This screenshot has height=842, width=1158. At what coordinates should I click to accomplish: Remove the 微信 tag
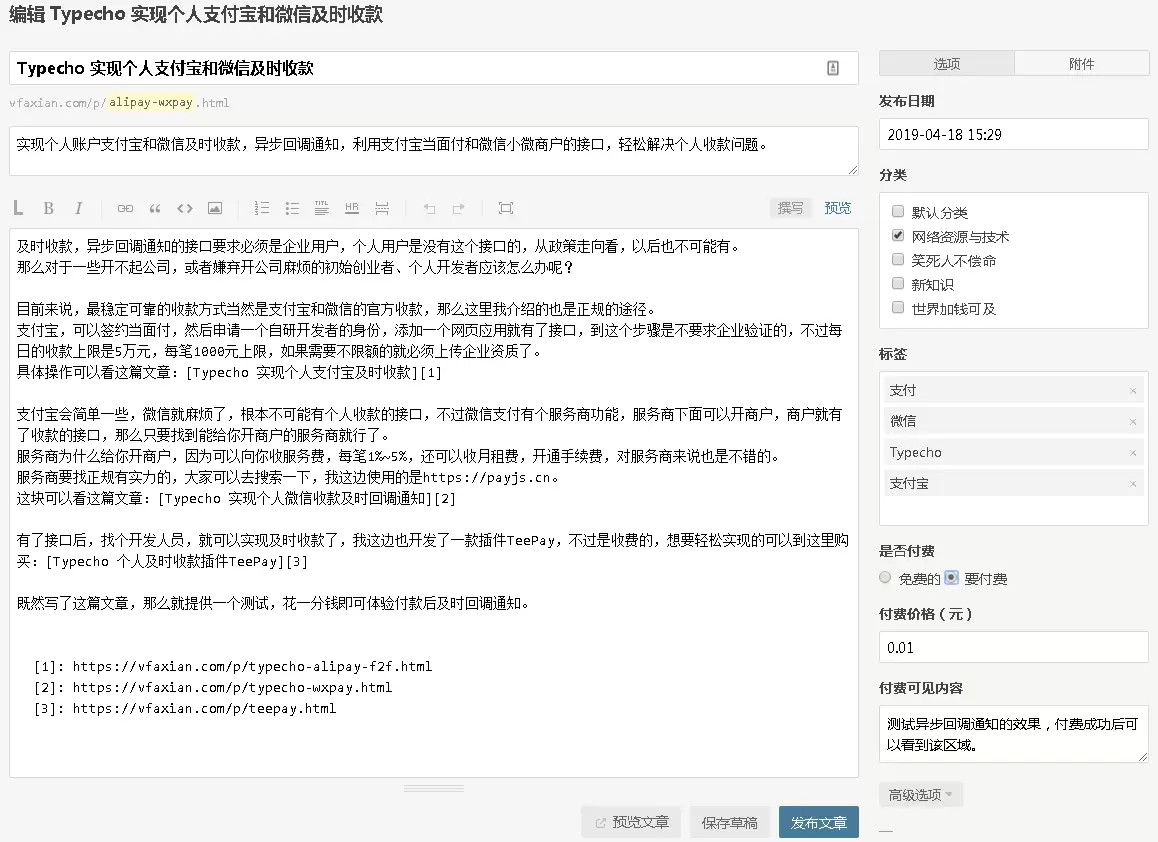pyautogui.click(x=1133, y=422)
